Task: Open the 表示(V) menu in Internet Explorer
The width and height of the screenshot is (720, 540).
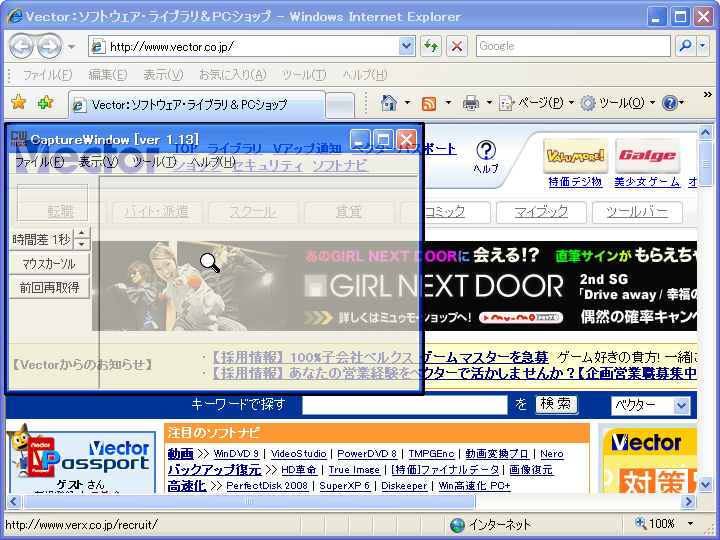Action: [163, 74]
